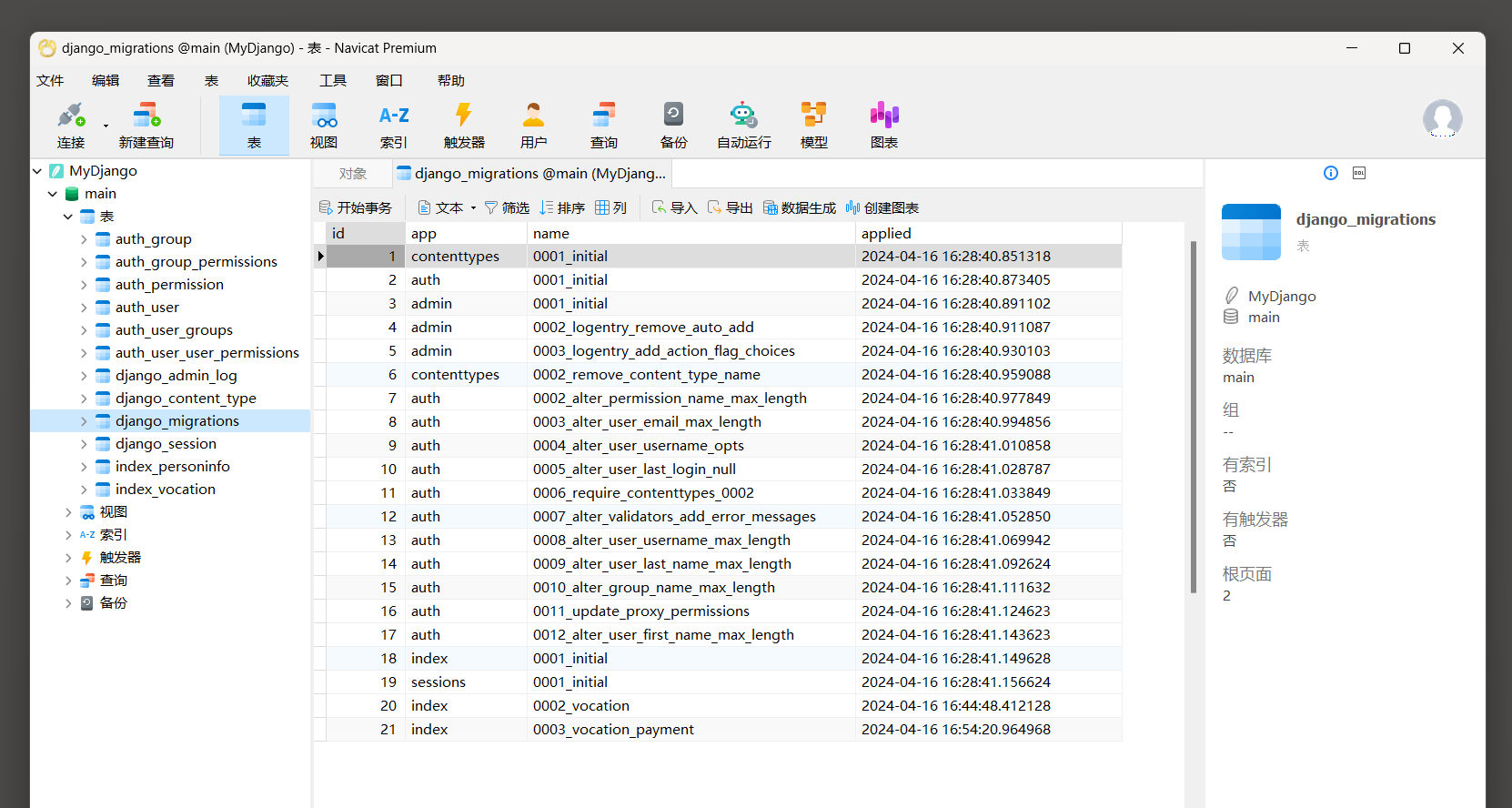
Task: Click the name column header
Action: pyautogui.click(x=691, y=234)
